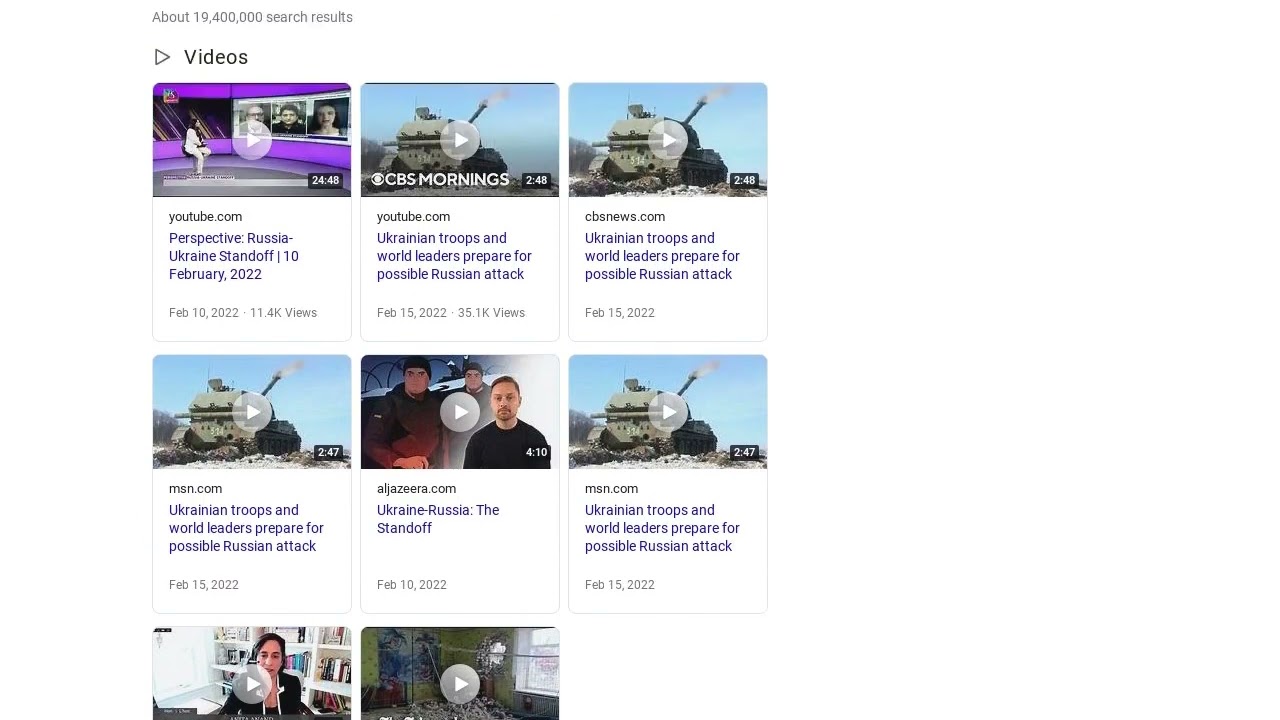The width and height of the screenshot is (1280, 720).
Task: Play the CBS Mornings video thumbnail
Action: [460, 140]
